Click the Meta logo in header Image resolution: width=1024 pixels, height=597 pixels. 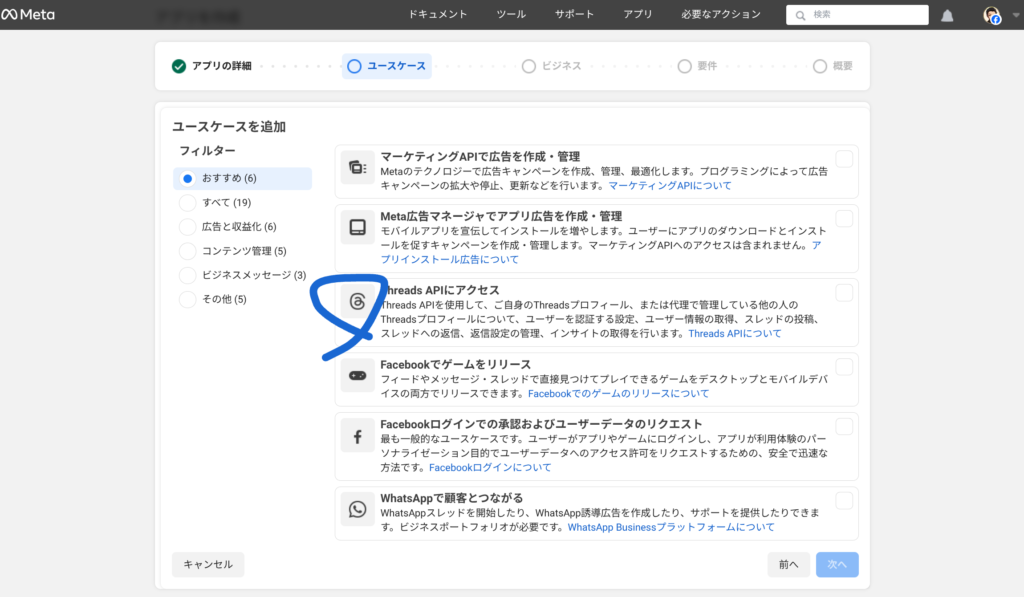pos(29,15)
